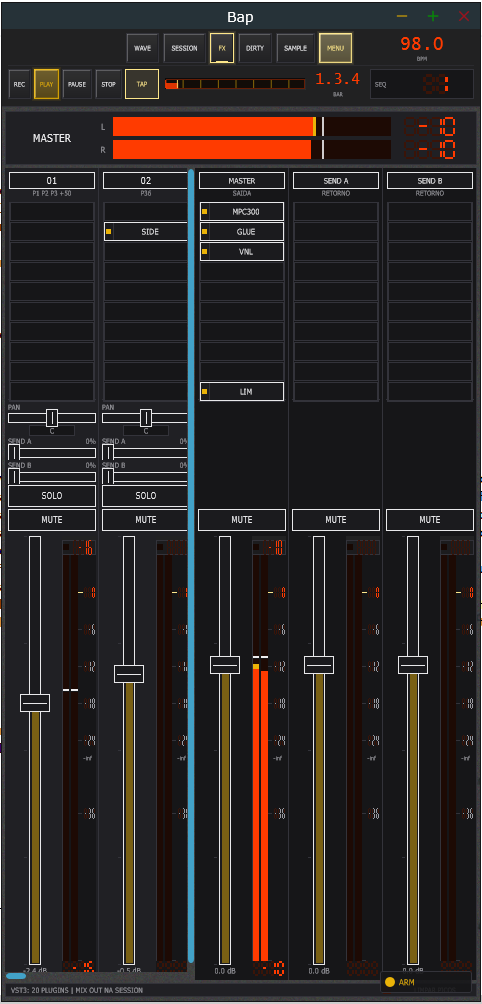Mute the SEND A return
The height and width of the screenshot is (1004, 482).
pos(335,520)
